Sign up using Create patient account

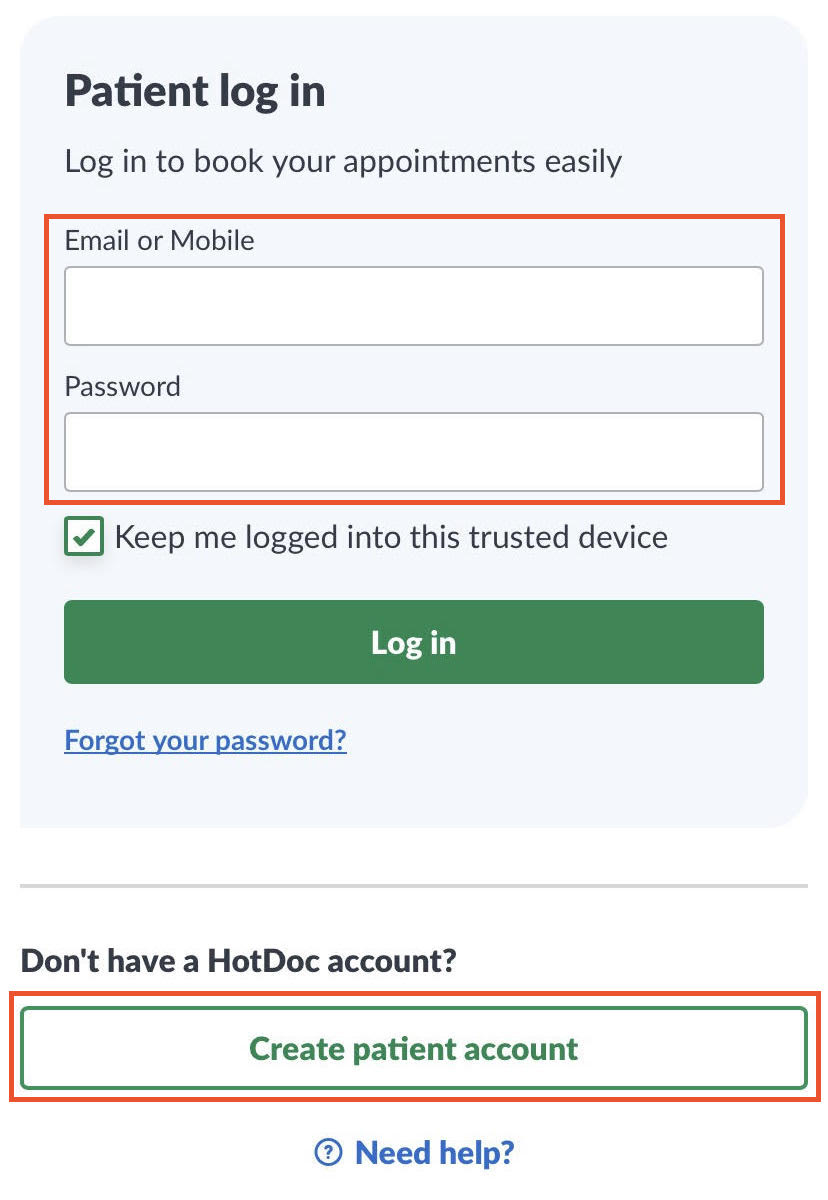(413, 1048)
